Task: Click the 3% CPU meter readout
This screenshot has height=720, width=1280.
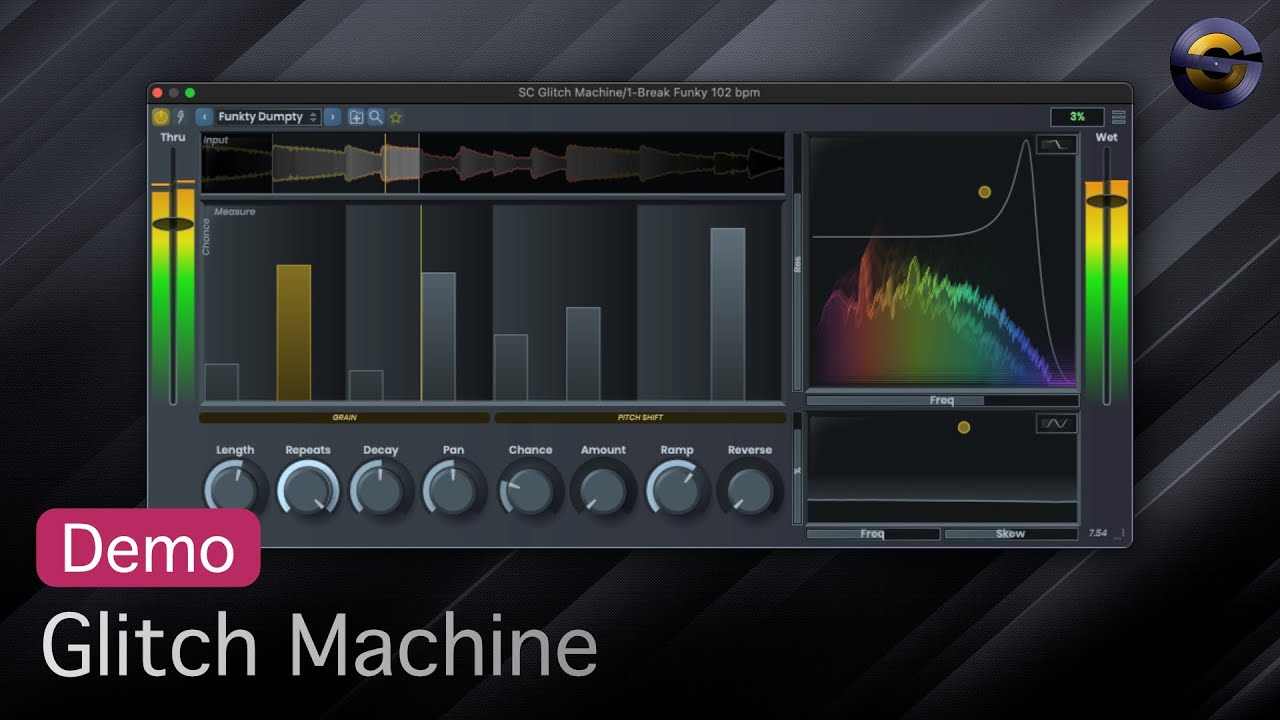Action: point(1077,117)
